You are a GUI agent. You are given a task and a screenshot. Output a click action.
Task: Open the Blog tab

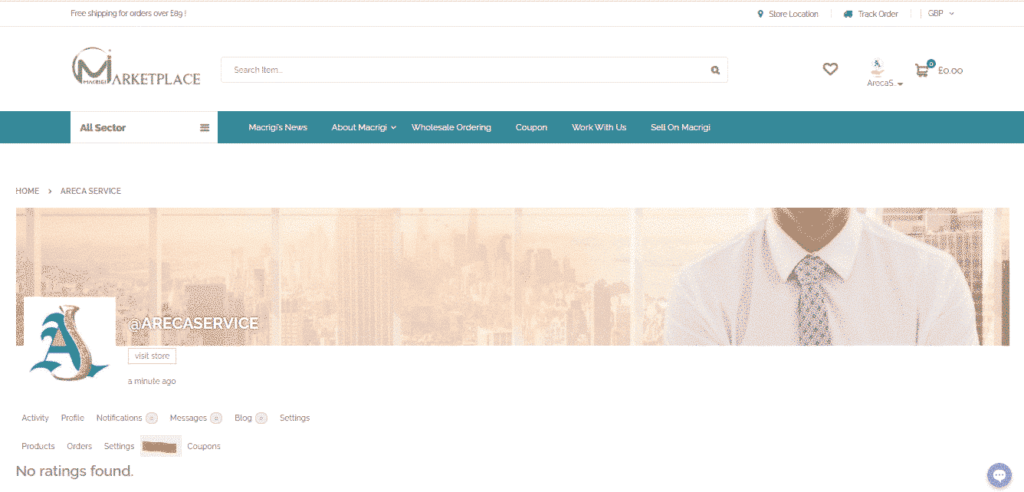pos(251,418)
